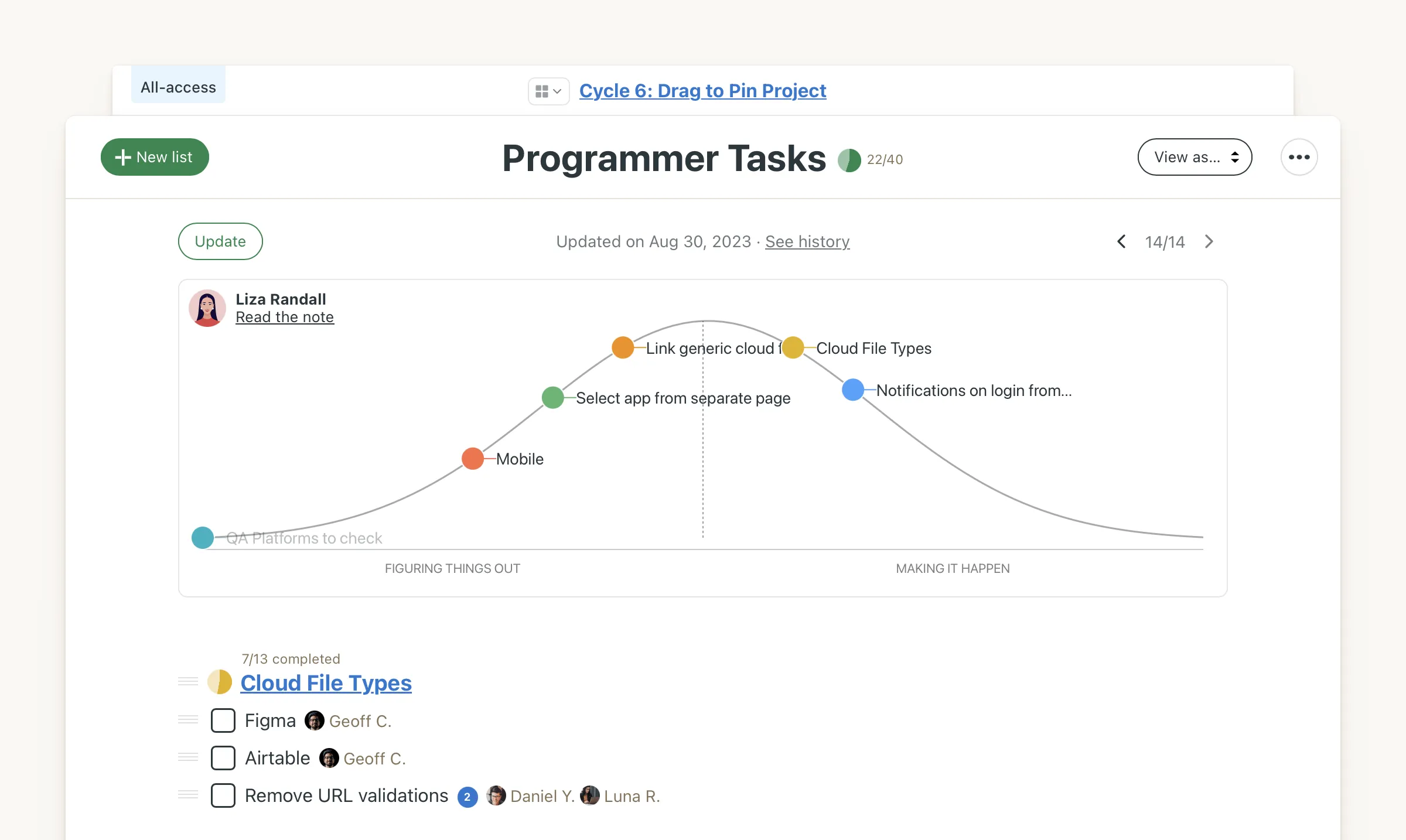Click the progress pie beside Programmer Tasks title
Image resolution: width=1406 pixels, height=840 pixels.
[850, 159]
